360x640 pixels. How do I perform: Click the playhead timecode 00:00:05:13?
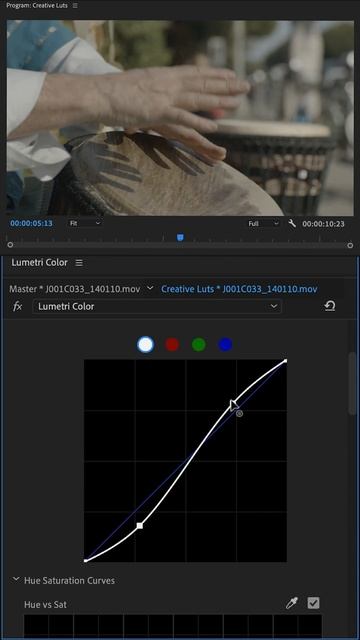[x=31, y=223]
